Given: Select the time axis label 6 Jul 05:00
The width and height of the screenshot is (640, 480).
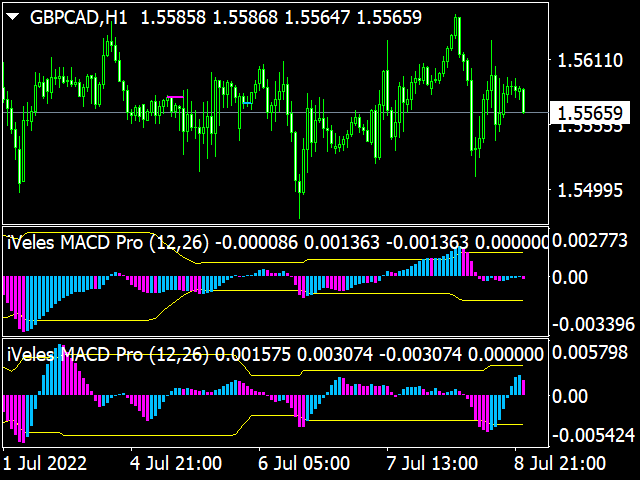Looking at the screenshot, I should [304, 464].
